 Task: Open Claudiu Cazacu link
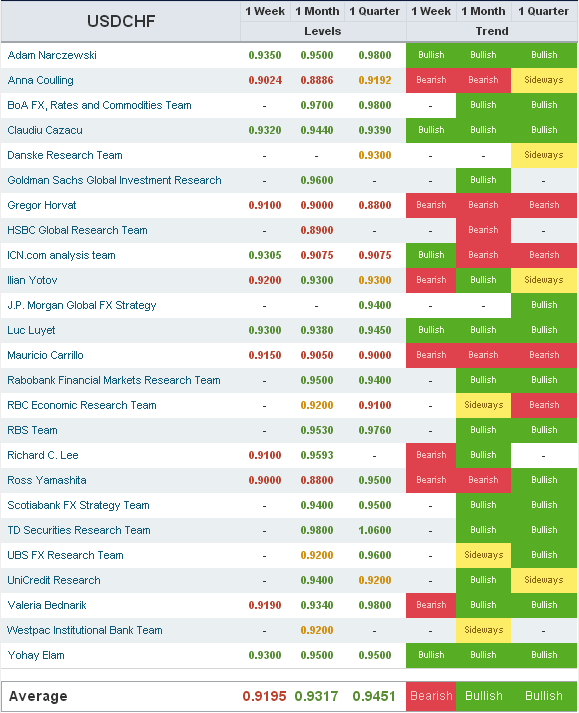45,131
